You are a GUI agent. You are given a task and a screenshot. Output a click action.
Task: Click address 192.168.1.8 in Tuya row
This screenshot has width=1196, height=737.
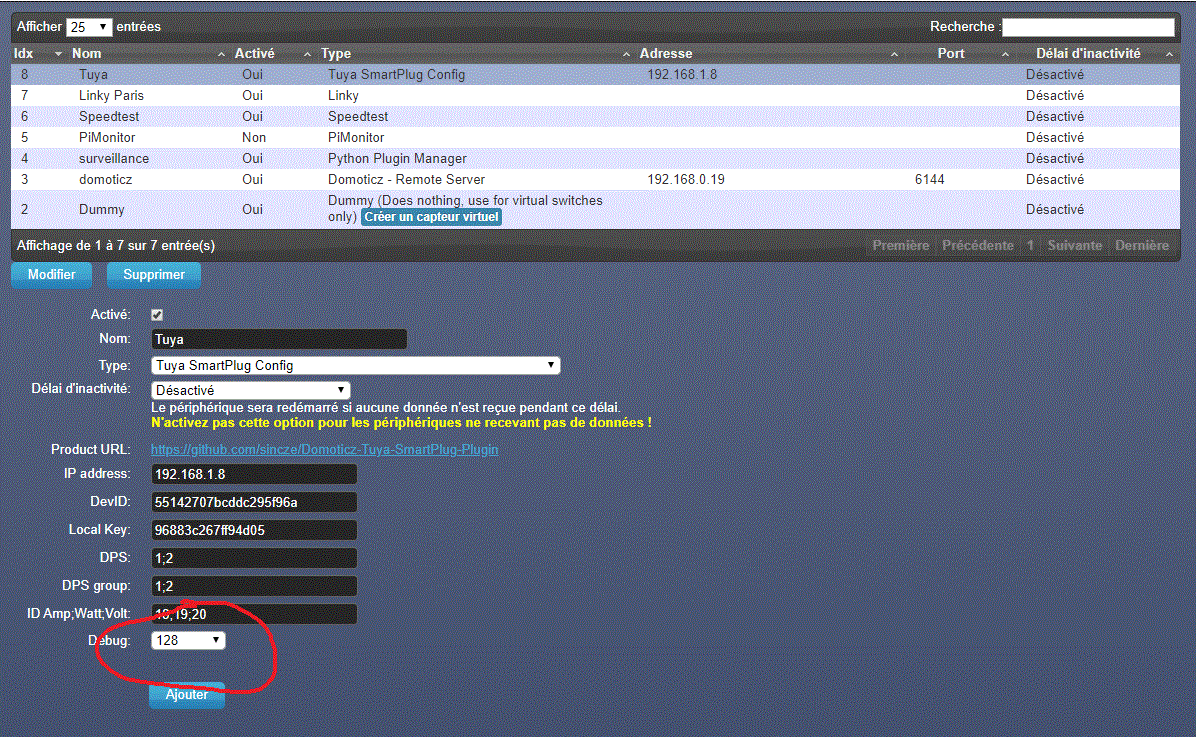point(682,75)
